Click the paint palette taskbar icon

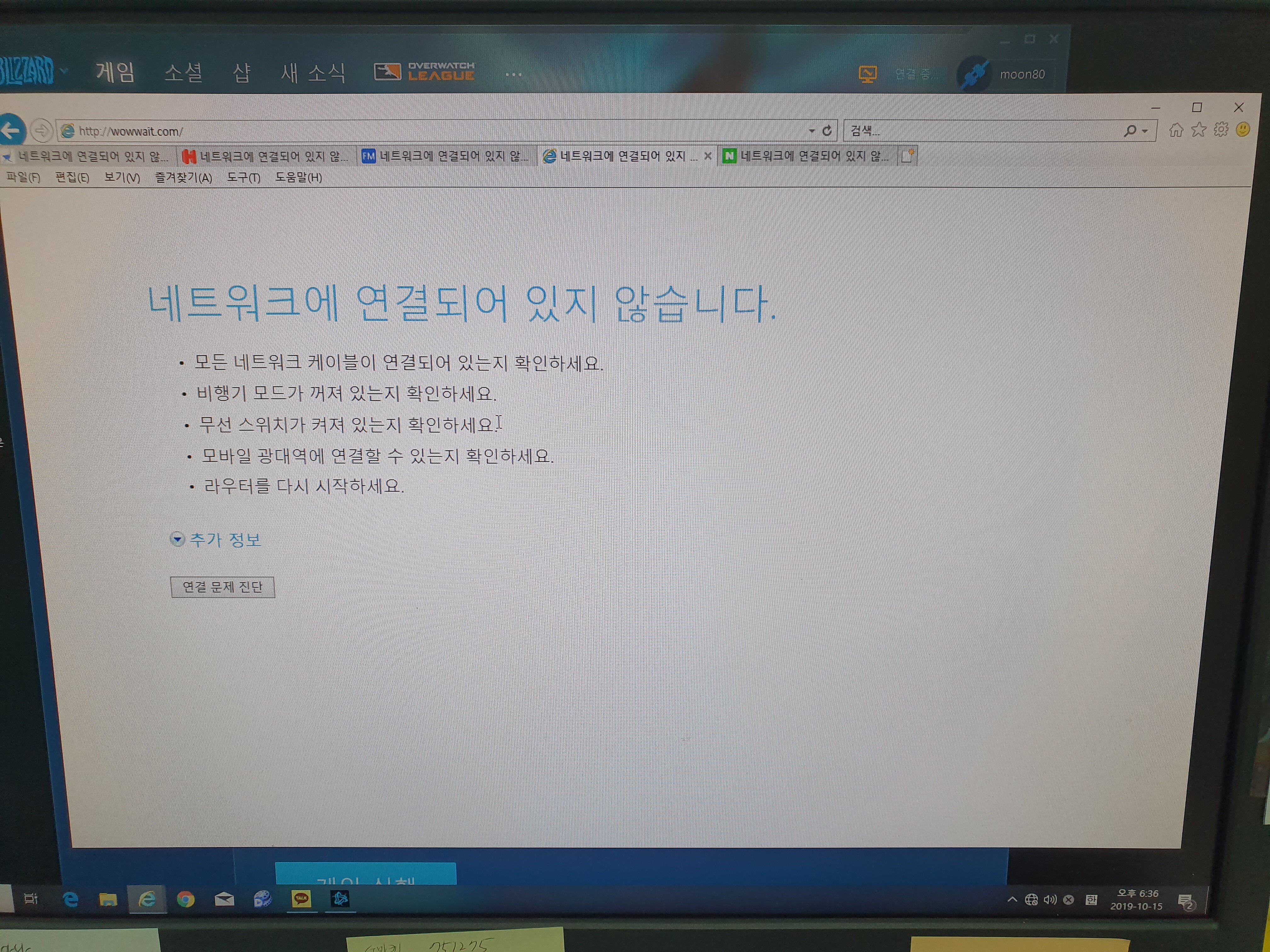pos(263,898)
